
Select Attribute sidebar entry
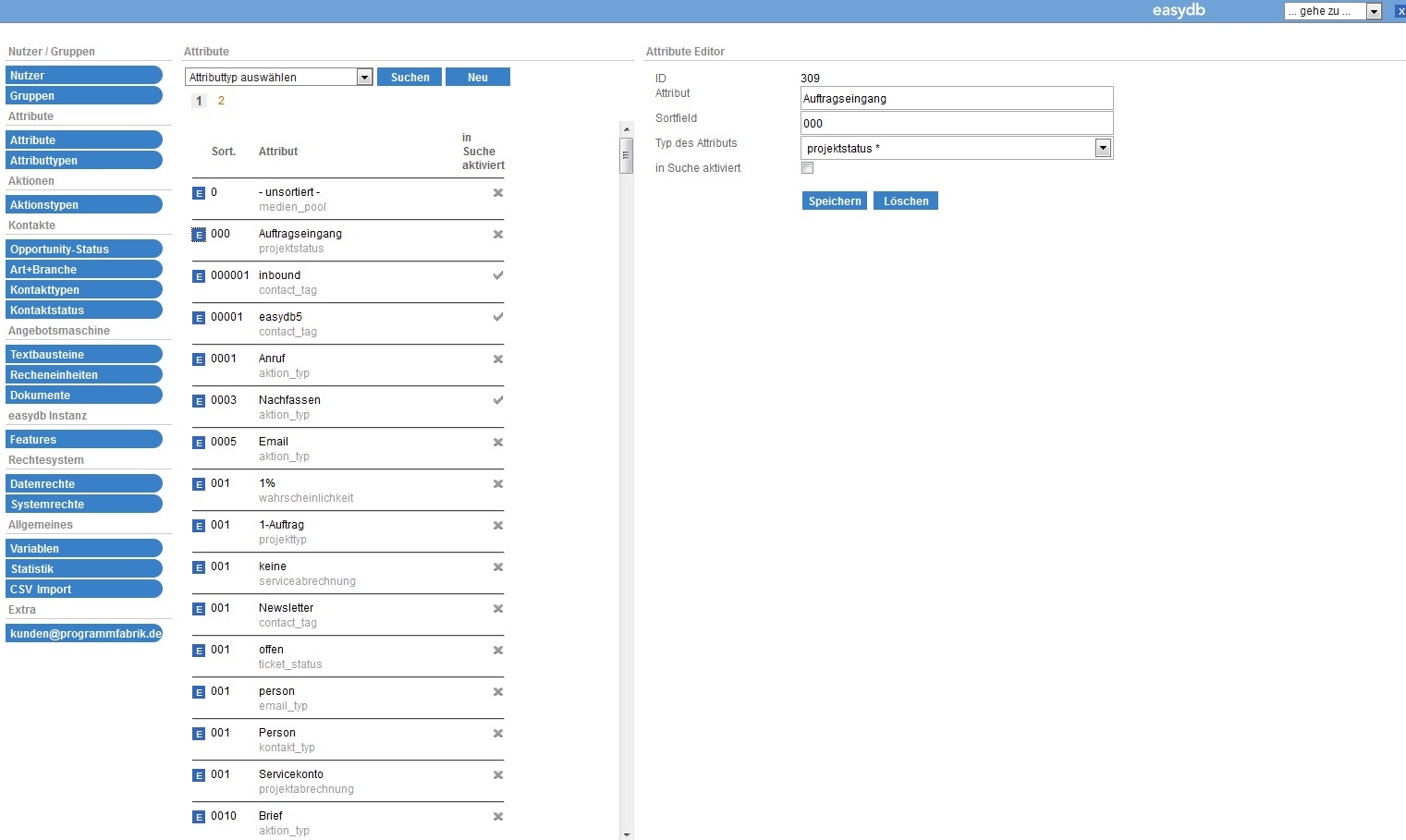pos(84,140)
